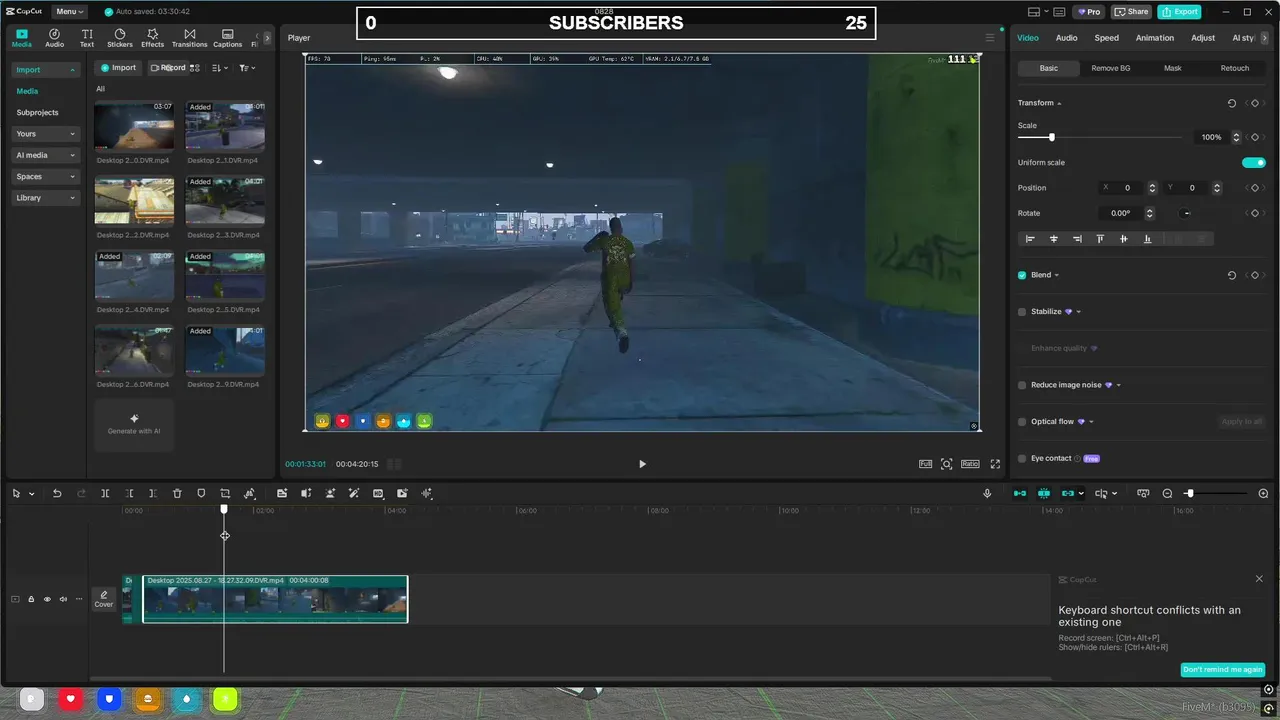Enable the Optical flow checkbox
Image resolution: width=1280 pixels, height=720 pixels.
(x=1022, y=422)
